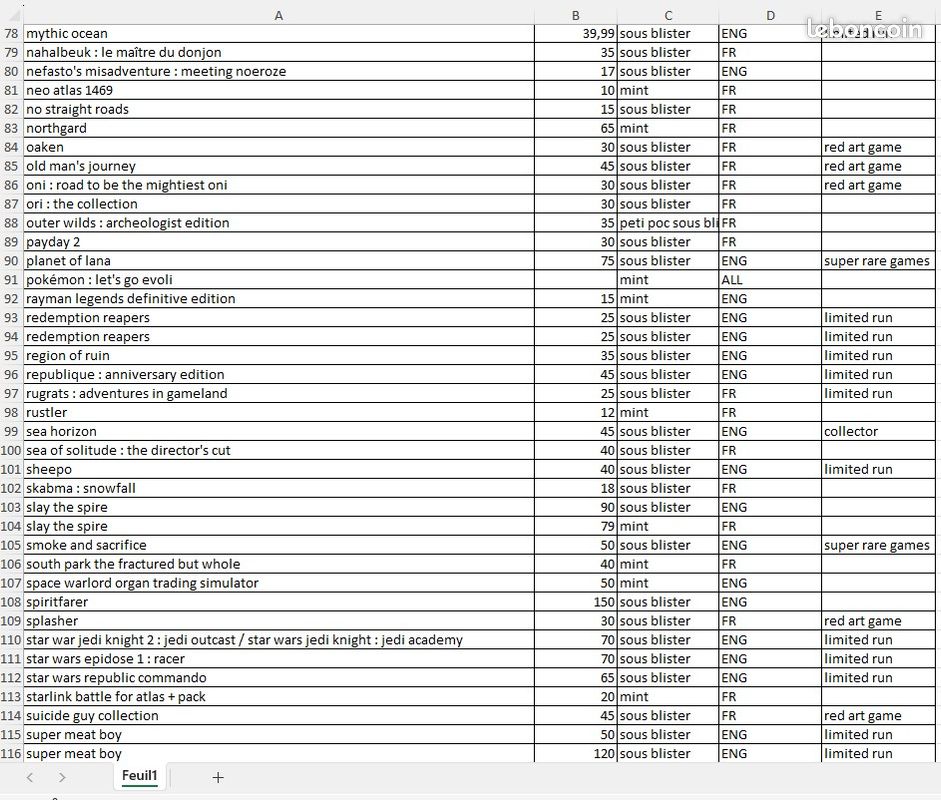Select column B header
The width and height of the screenshot is (941, 800).
tap(576, 16)
